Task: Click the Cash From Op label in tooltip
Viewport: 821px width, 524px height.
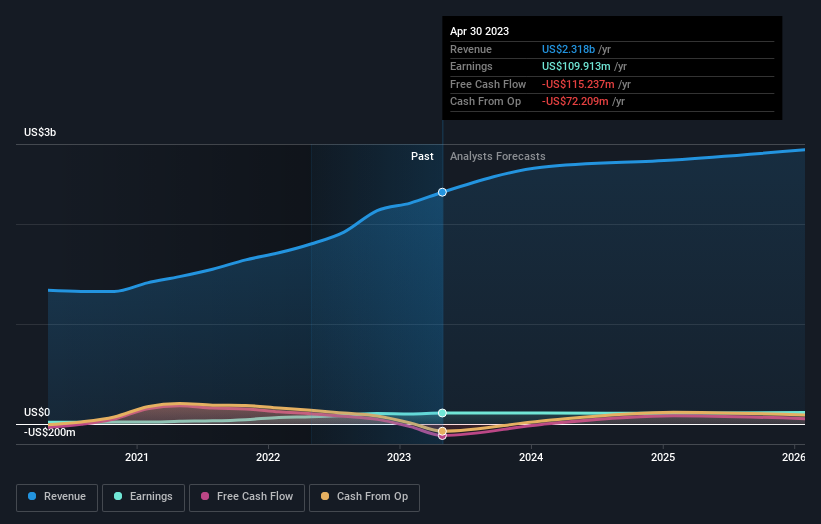Action: click(x=485, y=102)
